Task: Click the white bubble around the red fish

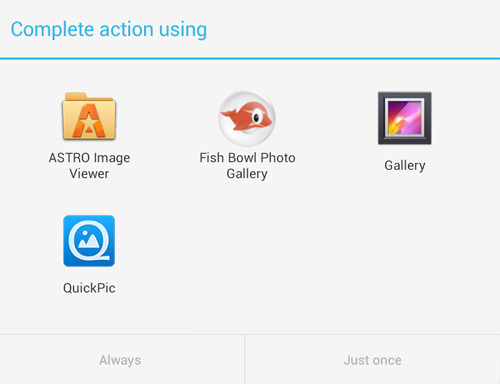Action: click(247, 118)
